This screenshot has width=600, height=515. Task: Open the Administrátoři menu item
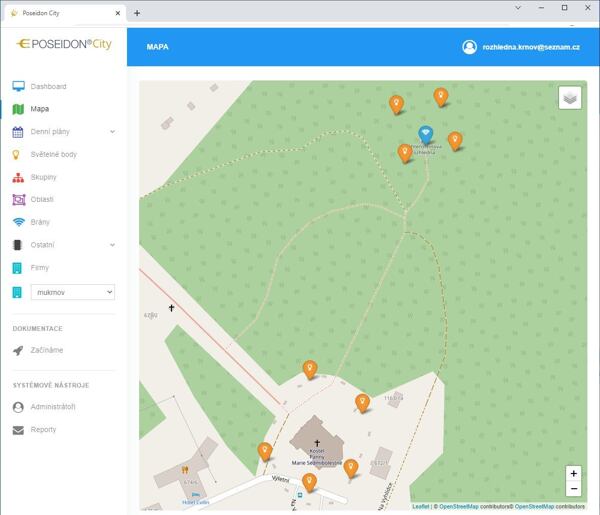point(52,407)
